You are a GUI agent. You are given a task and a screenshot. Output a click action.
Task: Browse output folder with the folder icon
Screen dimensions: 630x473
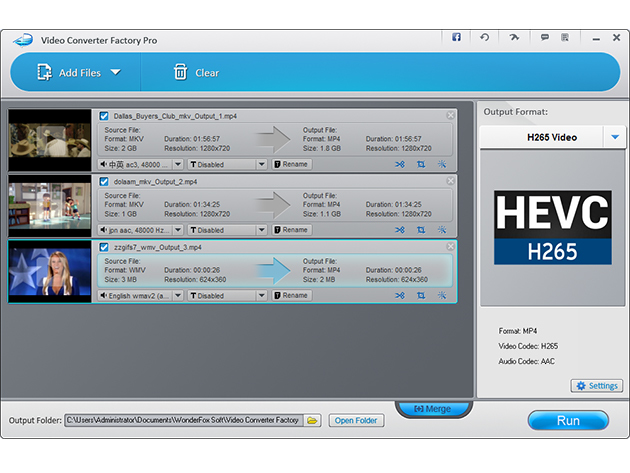[312, 420]
